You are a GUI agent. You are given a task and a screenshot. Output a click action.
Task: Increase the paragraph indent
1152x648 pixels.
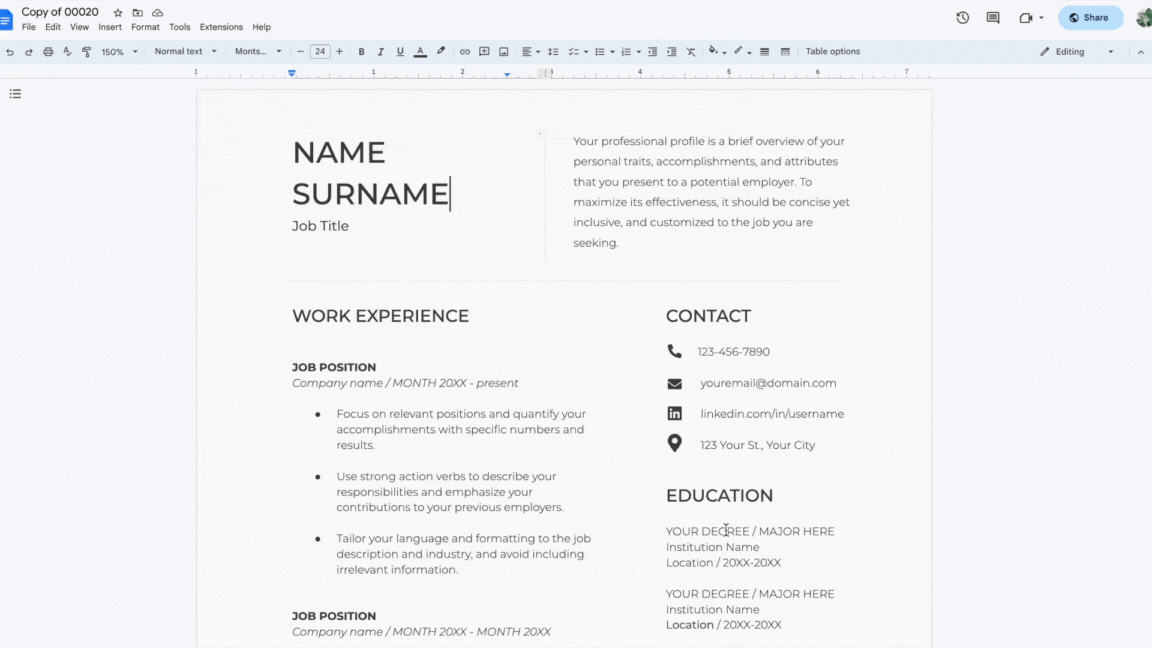(x=672, y=51)
